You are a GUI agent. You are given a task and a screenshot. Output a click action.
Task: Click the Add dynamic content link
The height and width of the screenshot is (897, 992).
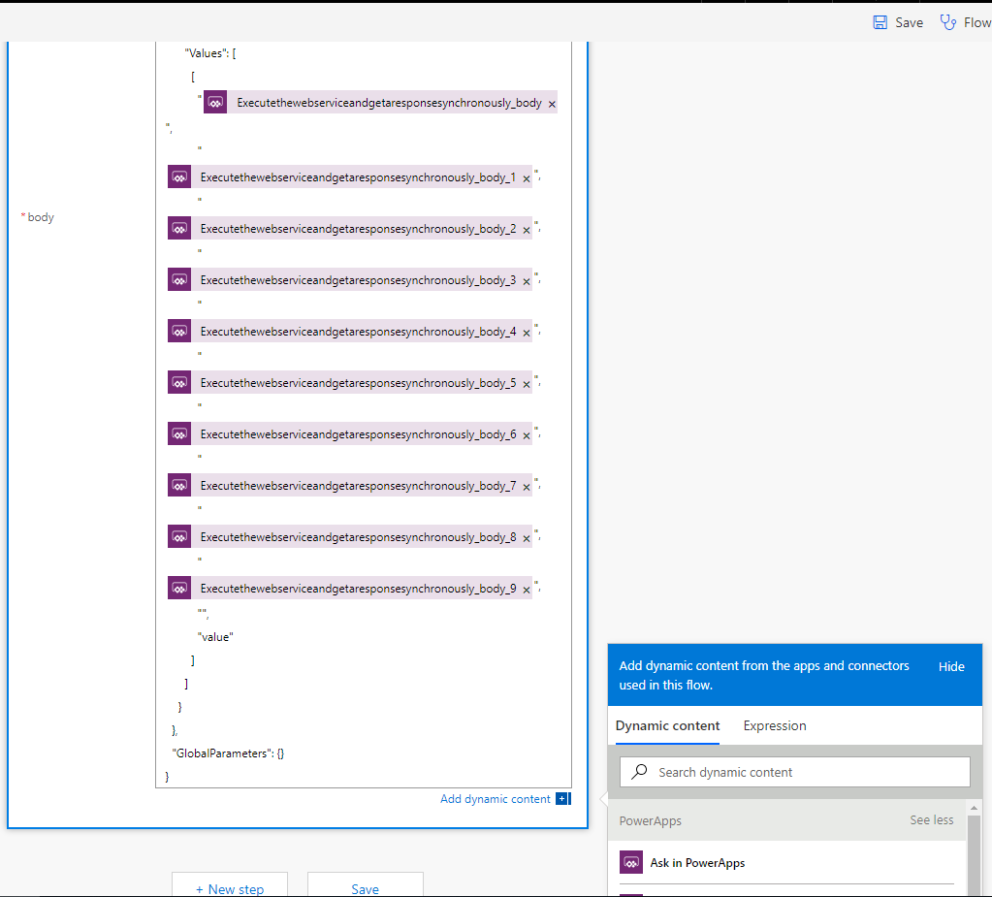[x=495, y=798]
